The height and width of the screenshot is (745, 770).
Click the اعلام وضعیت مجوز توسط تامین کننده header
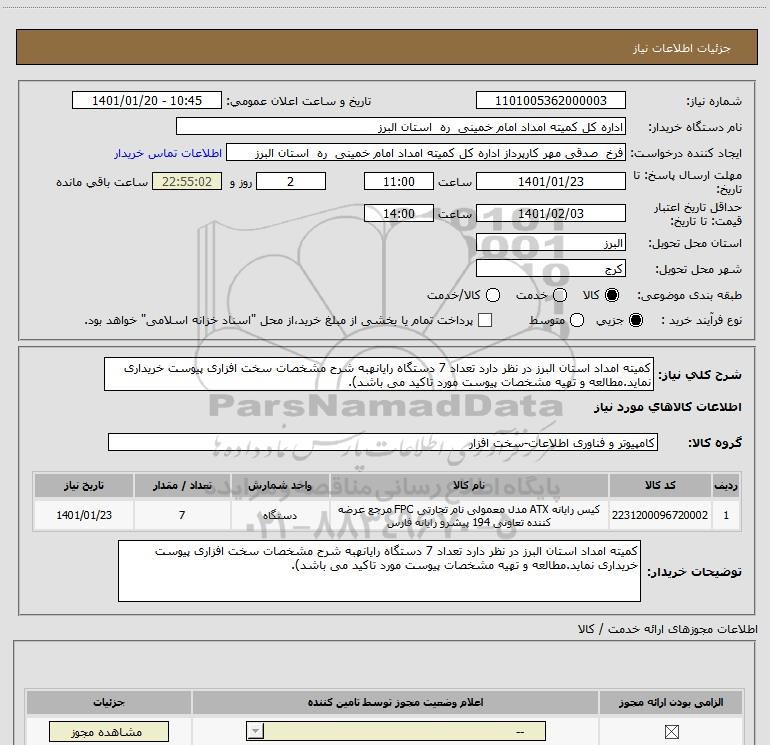click(x=395, y=702)
